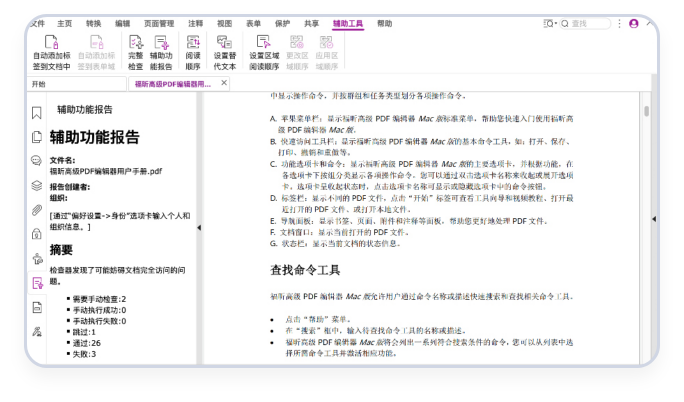Switch to the 保护 ribbon tab
This screenshot has height=402, width=684.
(x=283, y=24)
